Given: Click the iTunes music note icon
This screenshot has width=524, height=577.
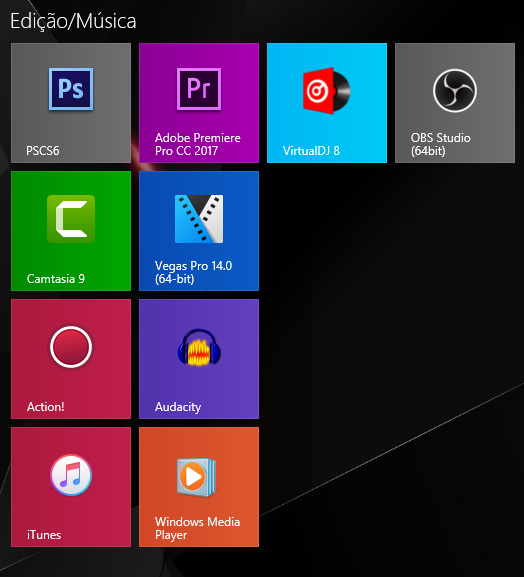Looking at the screenshot, I should tap(71, 475).
